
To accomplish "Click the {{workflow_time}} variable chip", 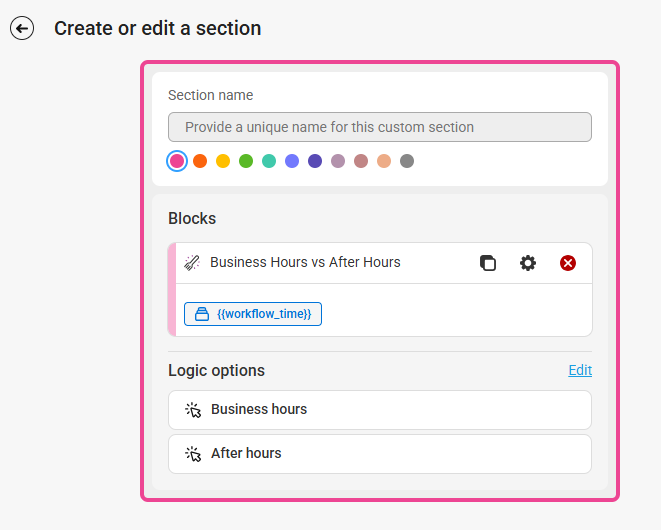I will coord(253,314).
